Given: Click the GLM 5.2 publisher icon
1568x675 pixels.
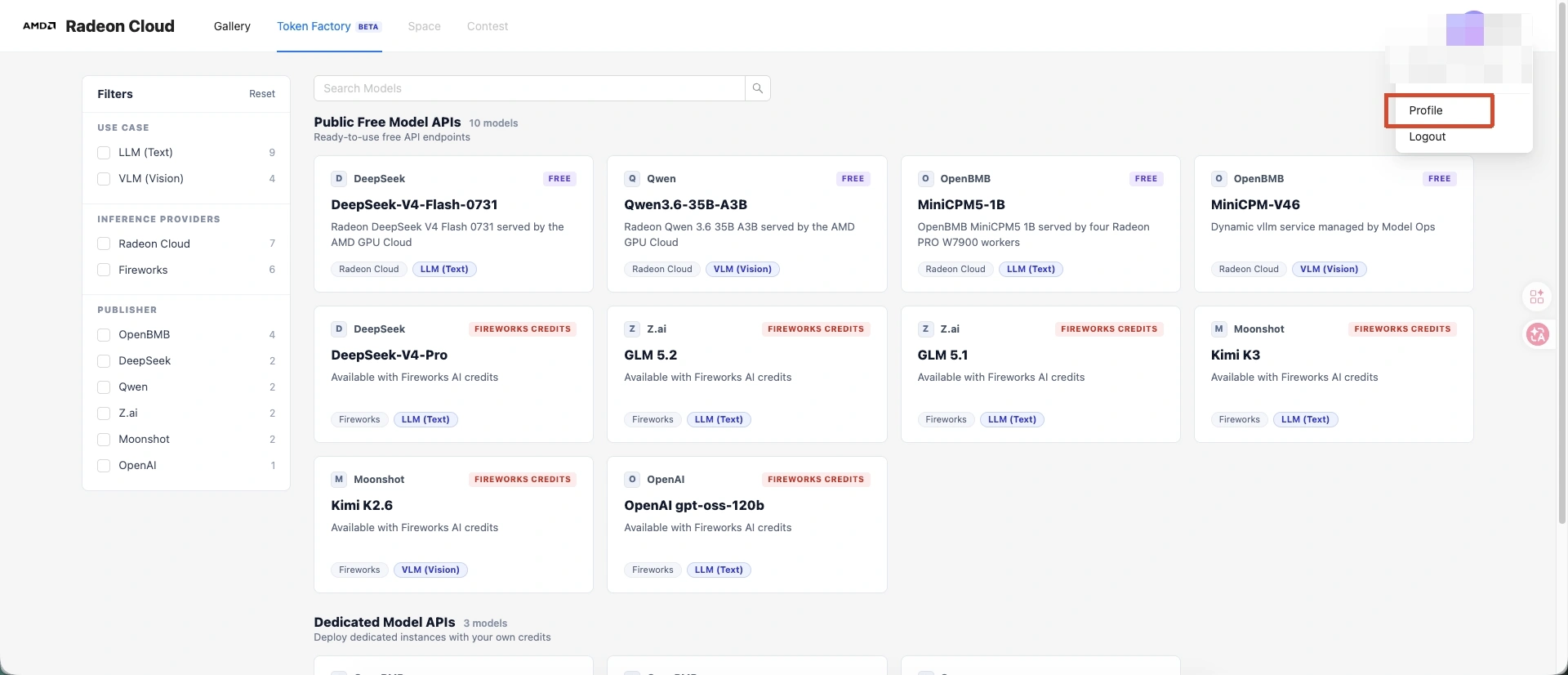Looking at the screenshot, I should coord(632,329).
